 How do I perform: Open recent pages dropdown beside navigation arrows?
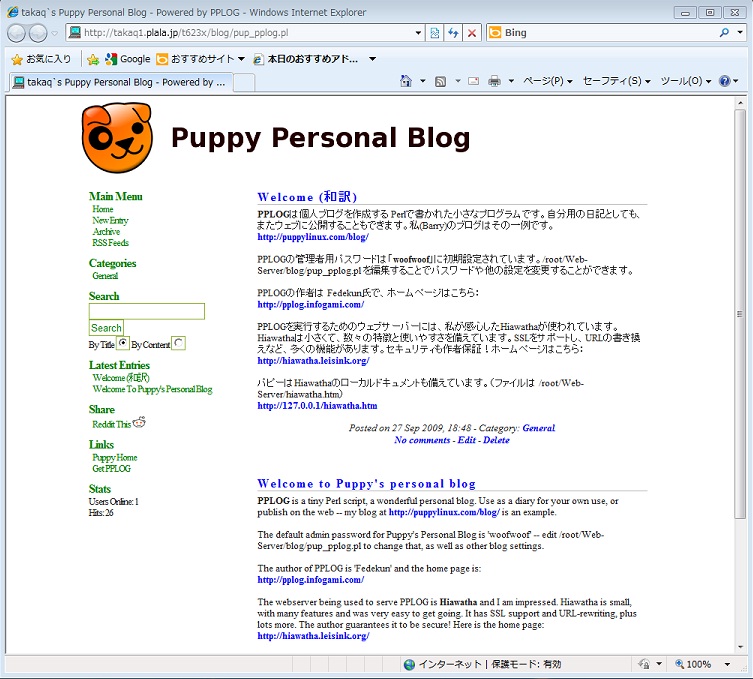pos(54,34)
